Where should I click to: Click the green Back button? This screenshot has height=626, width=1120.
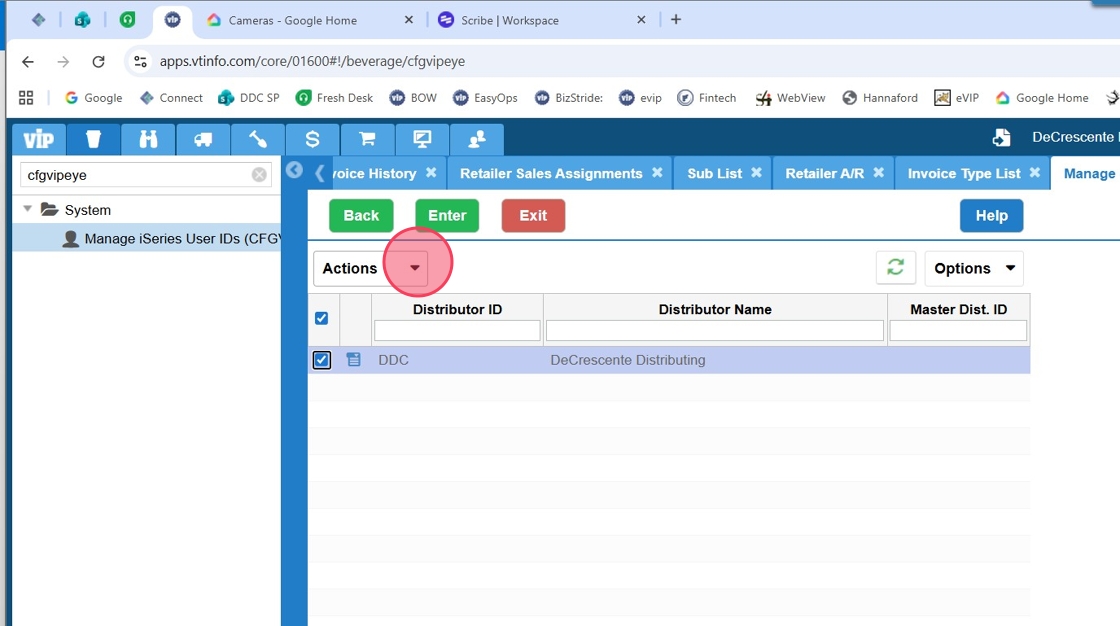click(361, 215)
